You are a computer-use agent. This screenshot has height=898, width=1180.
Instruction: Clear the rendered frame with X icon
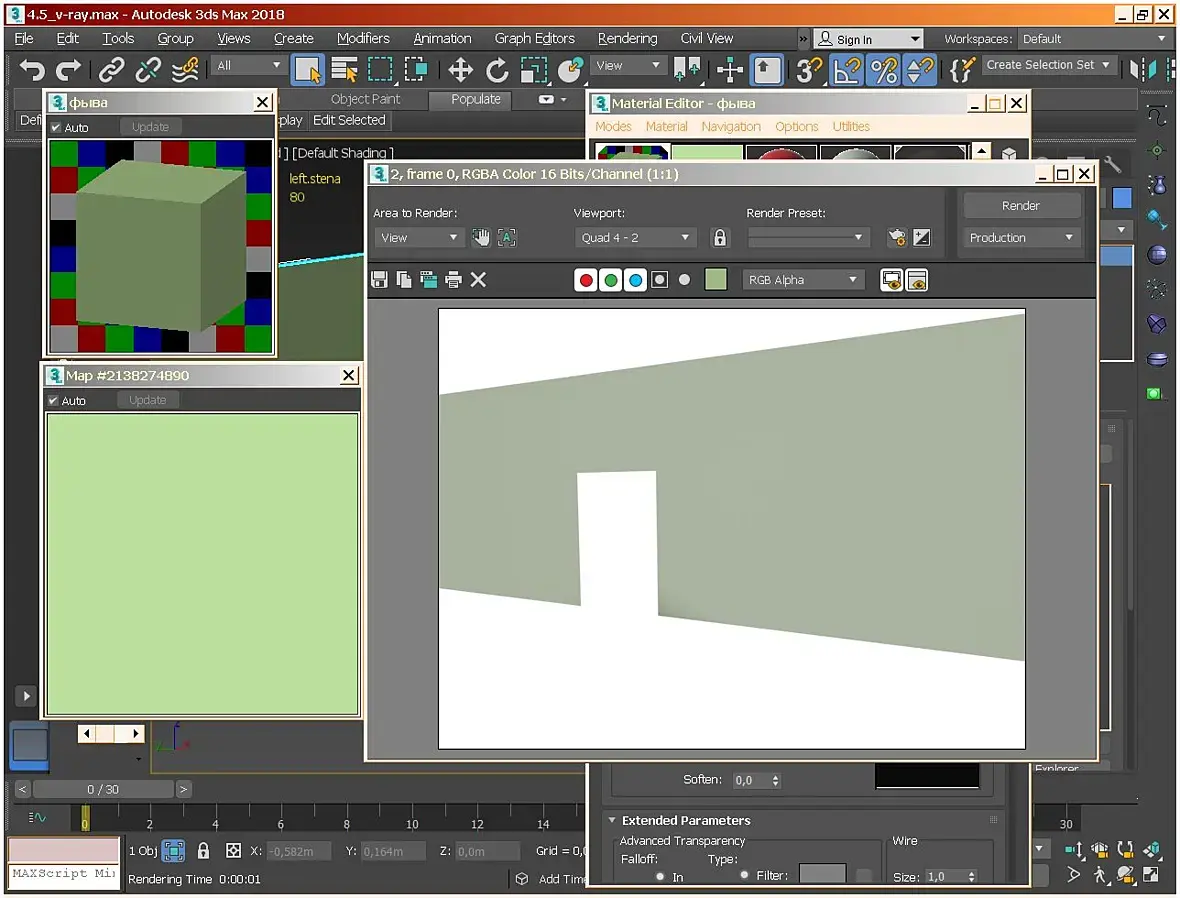click(x=478, y=280)
